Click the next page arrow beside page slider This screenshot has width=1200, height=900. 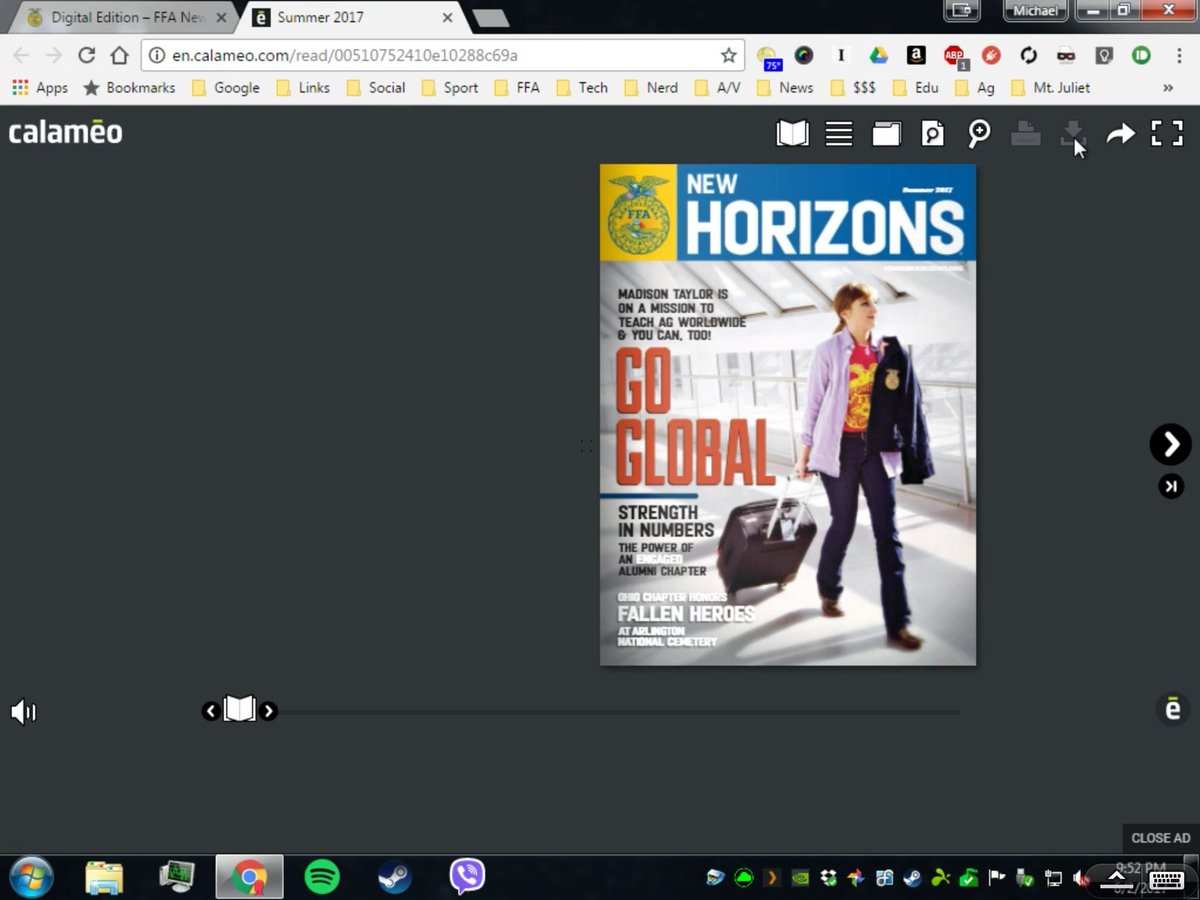[x=268, y=711]
